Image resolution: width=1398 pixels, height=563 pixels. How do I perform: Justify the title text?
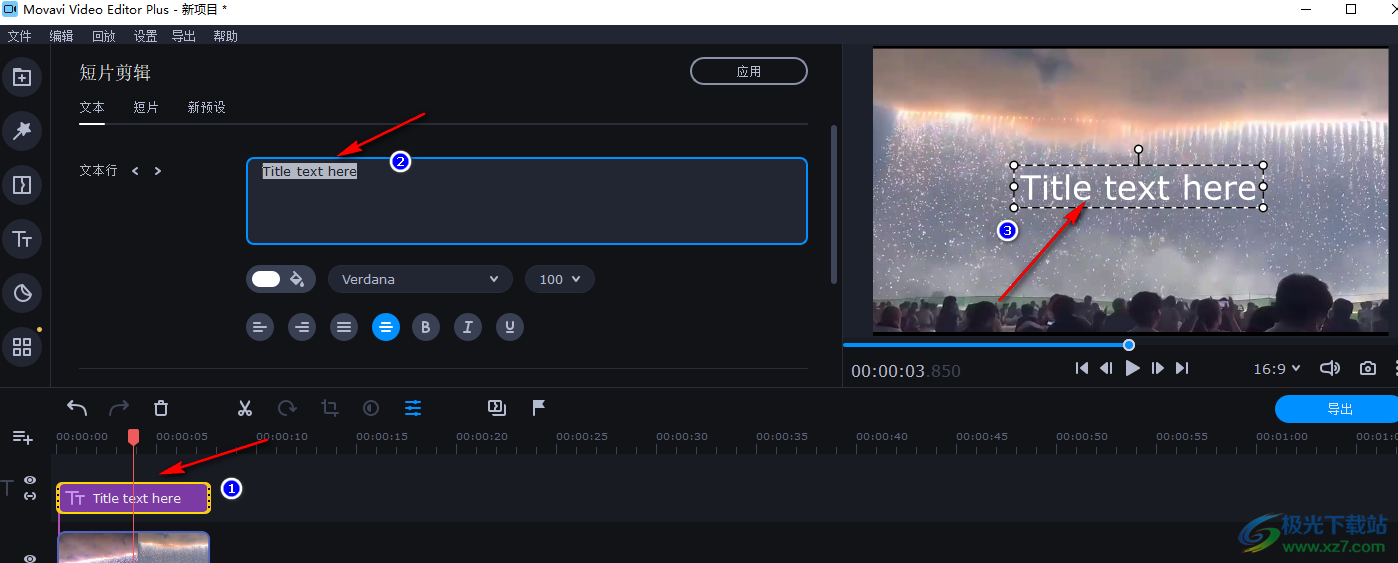344,327
